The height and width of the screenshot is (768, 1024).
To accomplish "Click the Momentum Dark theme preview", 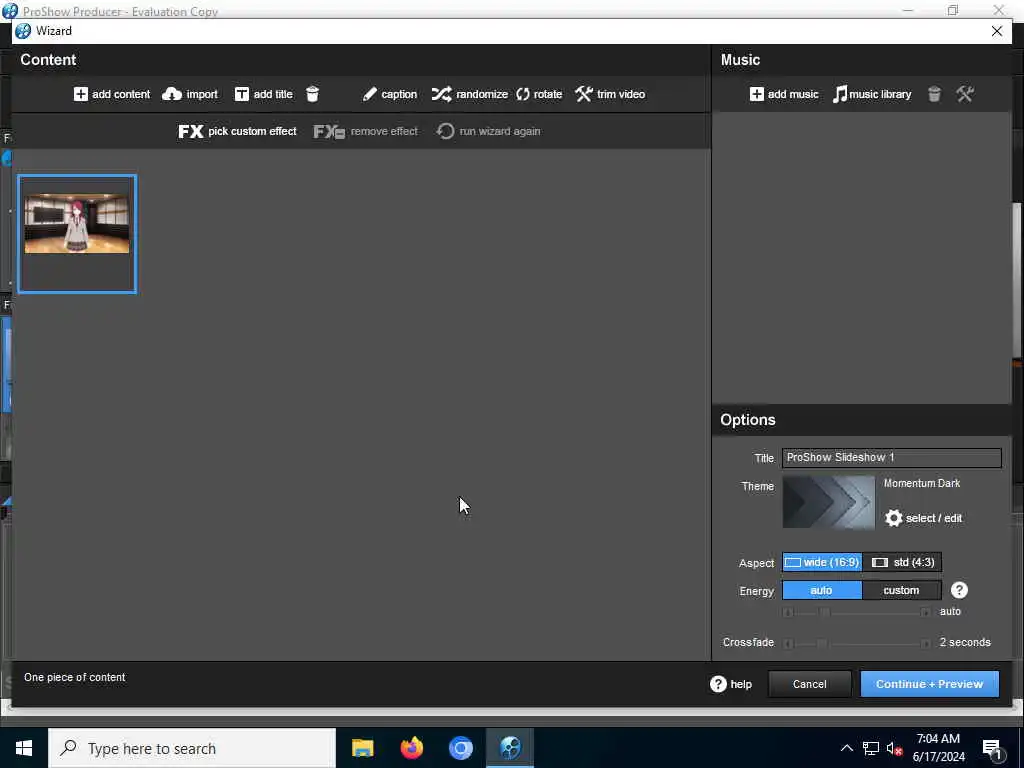I will [x=828, y=502].
